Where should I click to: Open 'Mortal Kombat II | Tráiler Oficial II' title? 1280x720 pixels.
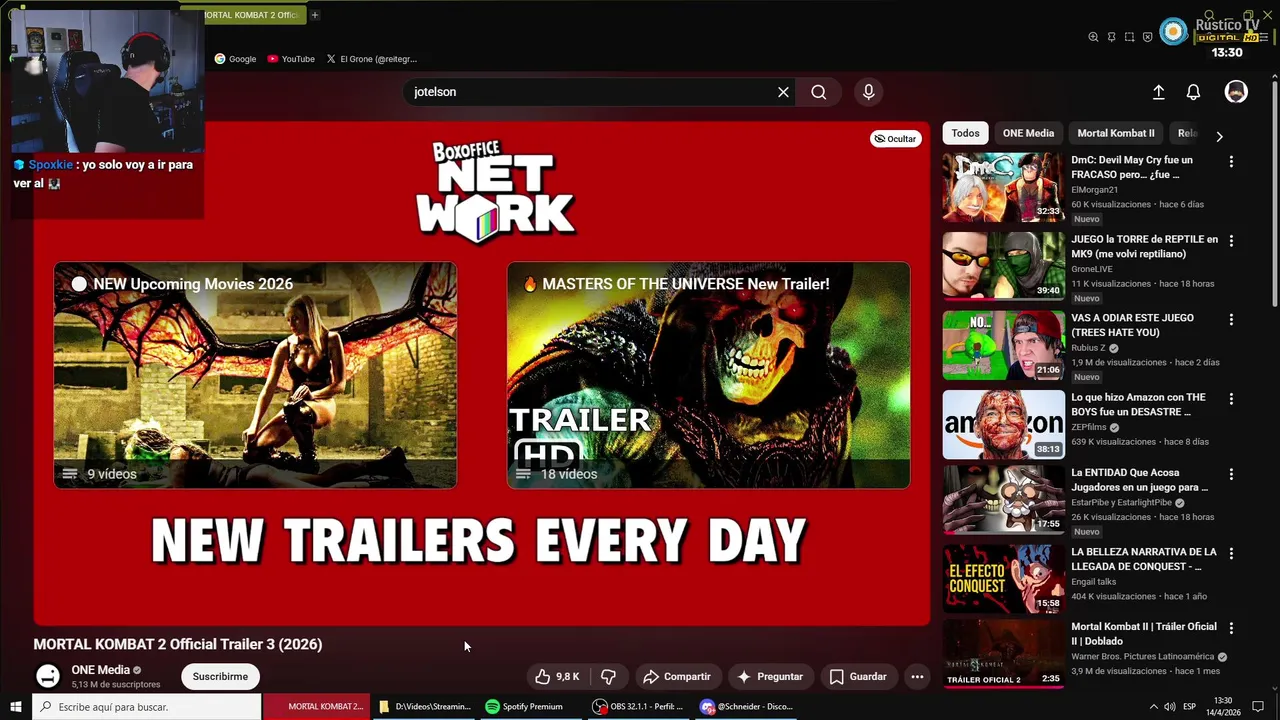click(1144, 633)
